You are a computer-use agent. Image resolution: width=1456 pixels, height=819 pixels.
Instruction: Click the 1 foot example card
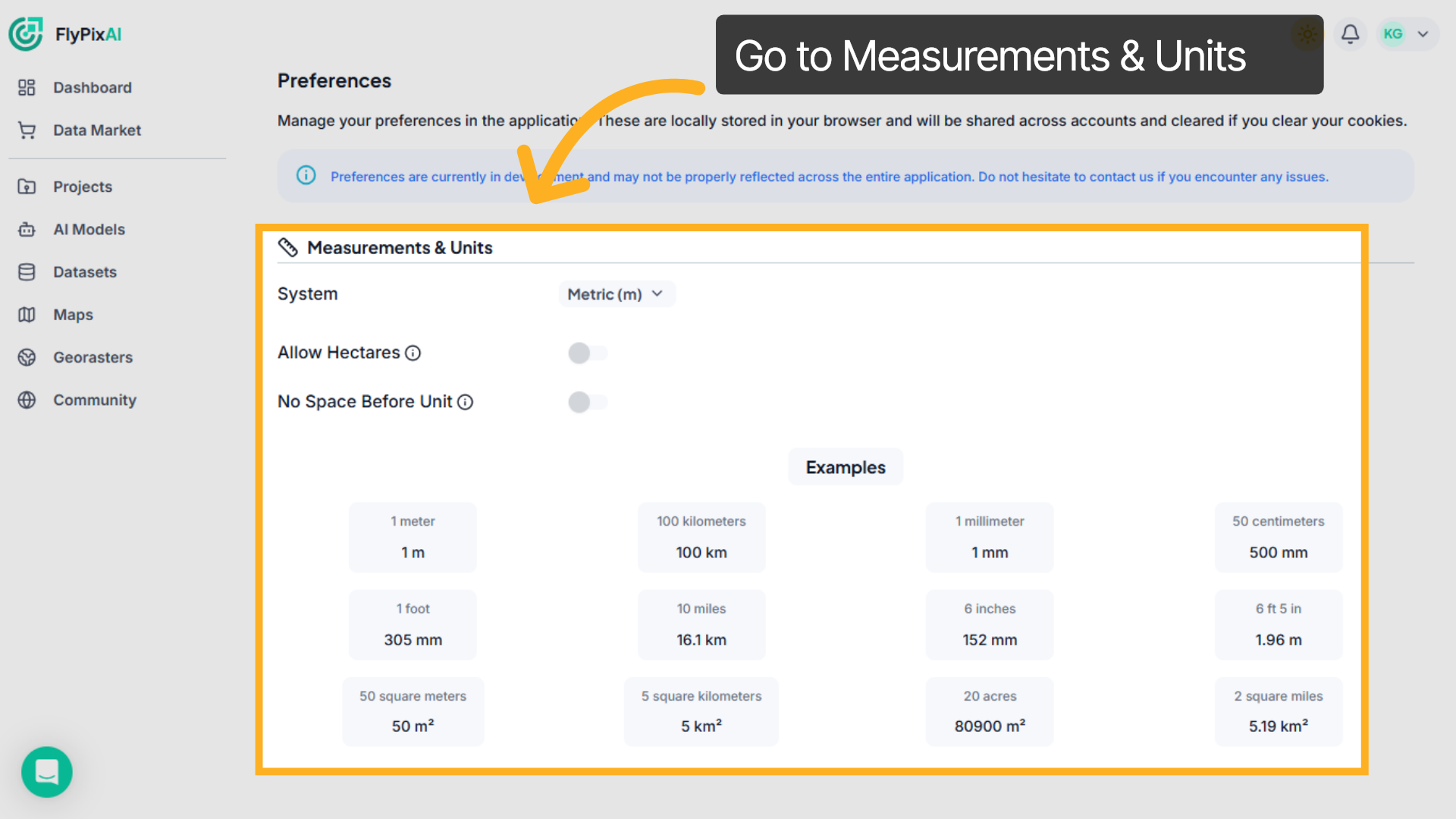413,625
